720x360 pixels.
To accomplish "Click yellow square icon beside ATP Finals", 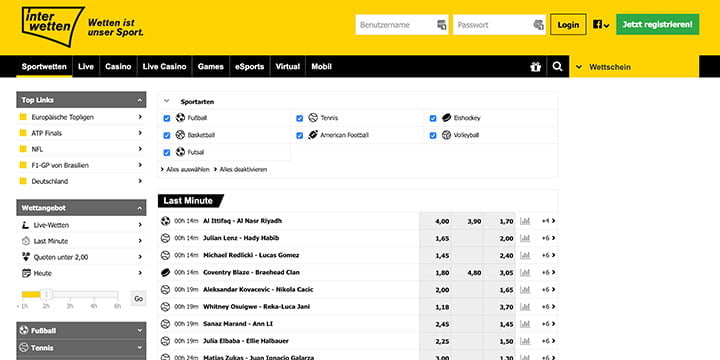I will tap(23, 133).
